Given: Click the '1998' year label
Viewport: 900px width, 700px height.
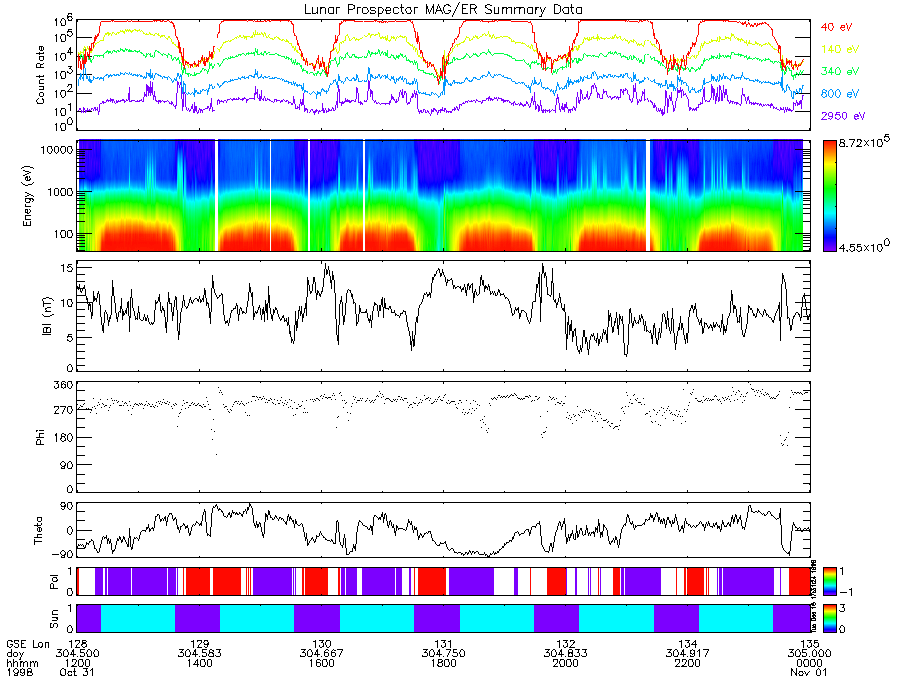Looking at the screenshot, I should tap(20, 672).
